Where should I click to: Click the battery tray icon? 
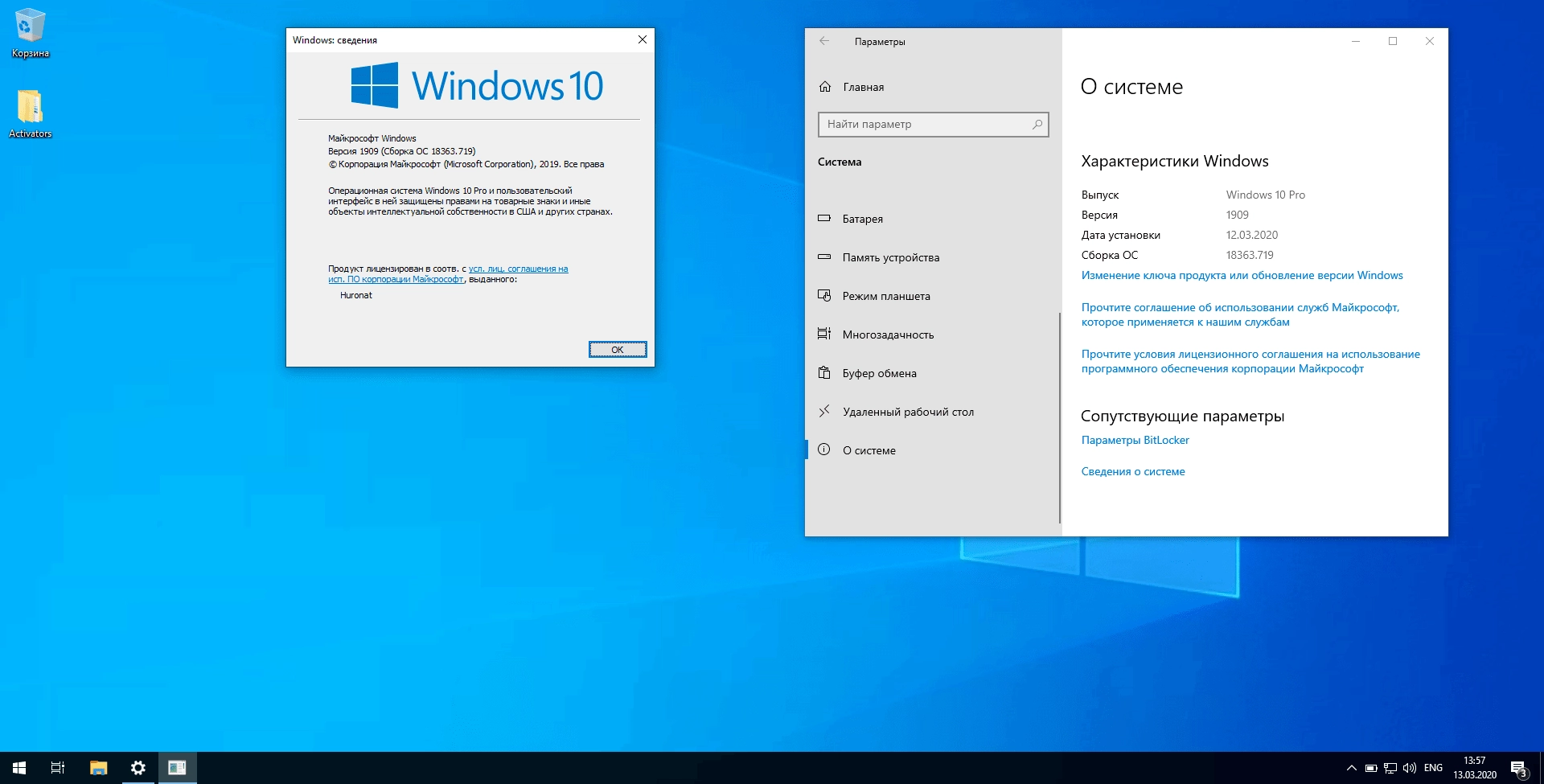pyautogui.click(x=1371, y=768)
